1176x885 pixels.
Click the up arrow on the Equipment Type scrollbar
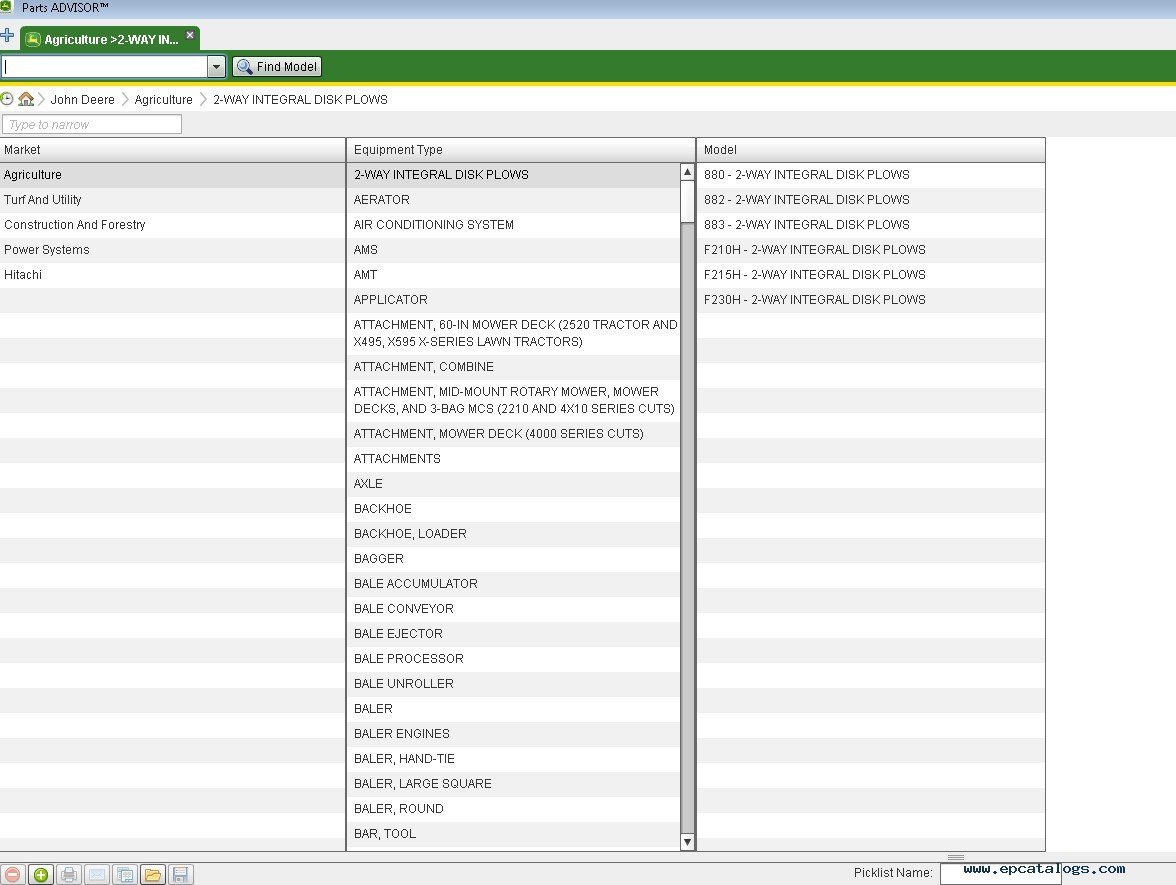coord(687,171)
